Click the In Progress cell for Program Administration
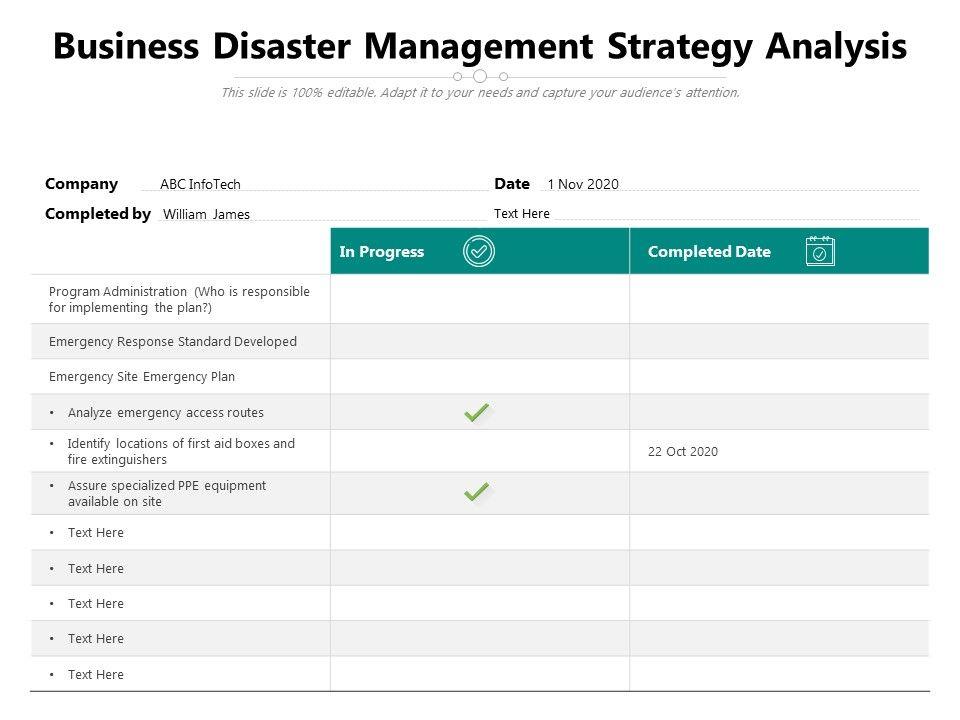This screenshot has width=960, height=720. click(479, 300)
